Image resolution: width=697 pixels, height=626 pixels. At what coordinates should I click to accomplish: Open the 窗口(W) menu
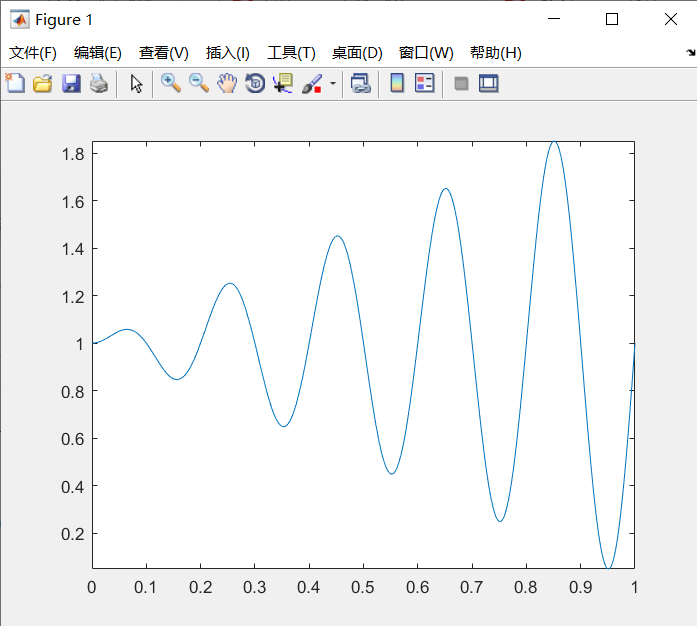(x=426, y=53)
